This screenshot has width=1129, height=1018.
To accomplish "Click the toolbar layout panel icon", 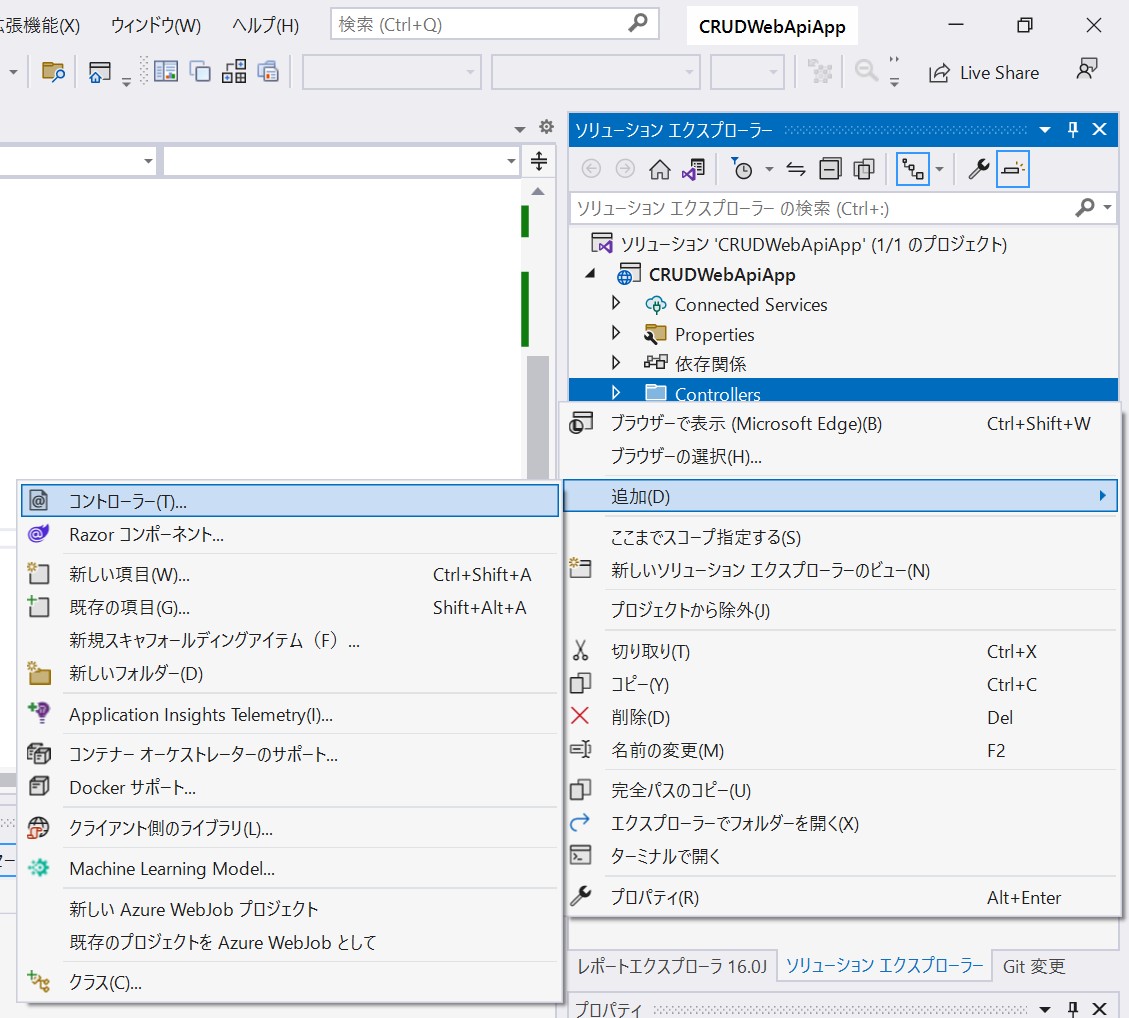I will point(166,71).
